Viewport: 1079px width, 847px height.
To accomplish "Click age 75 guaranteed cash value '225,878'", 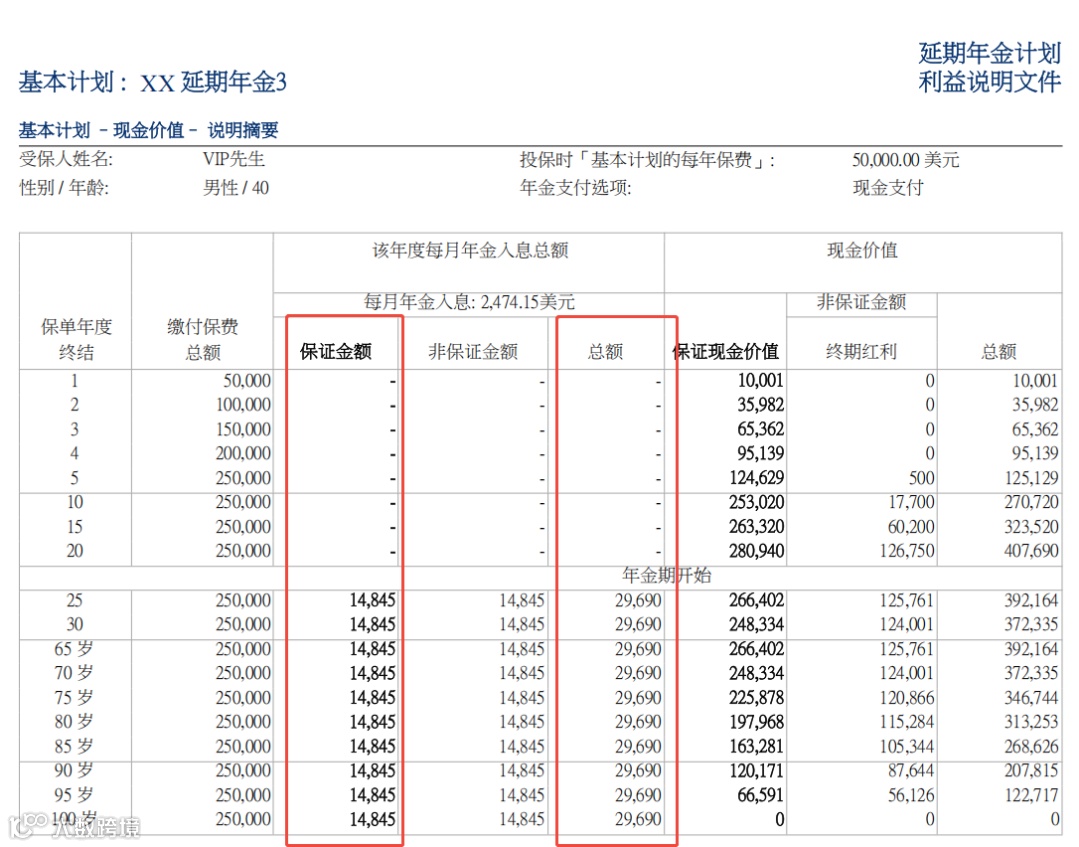I will click(756, 698).
